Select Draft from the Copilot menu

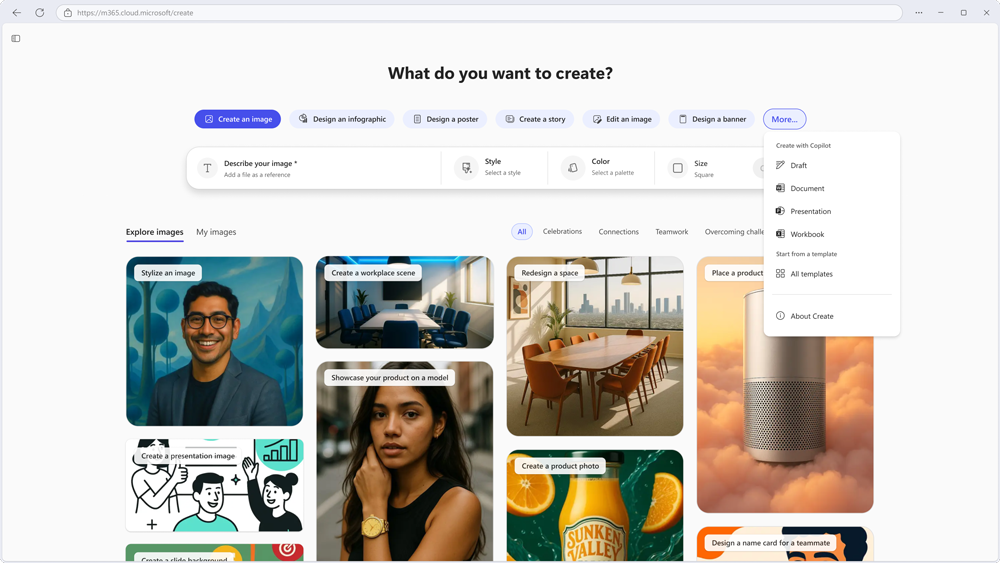798,166
